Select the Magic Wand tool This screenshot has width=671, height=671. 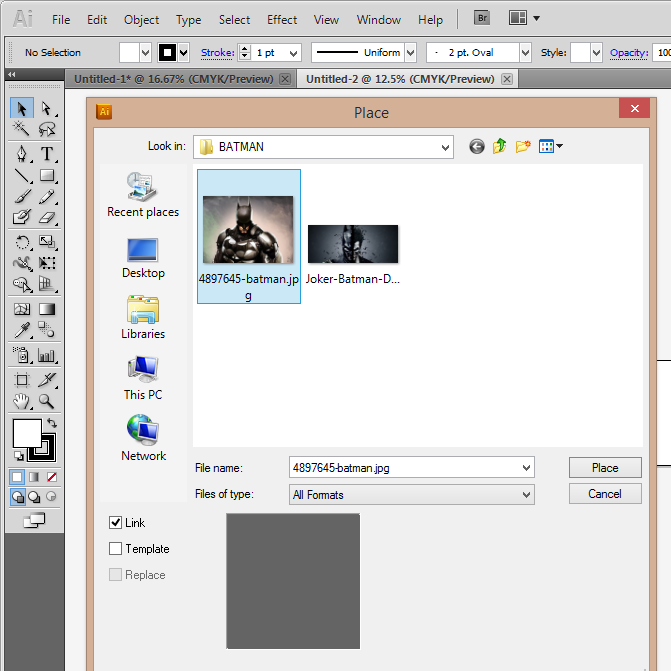[x=22, y=128]
